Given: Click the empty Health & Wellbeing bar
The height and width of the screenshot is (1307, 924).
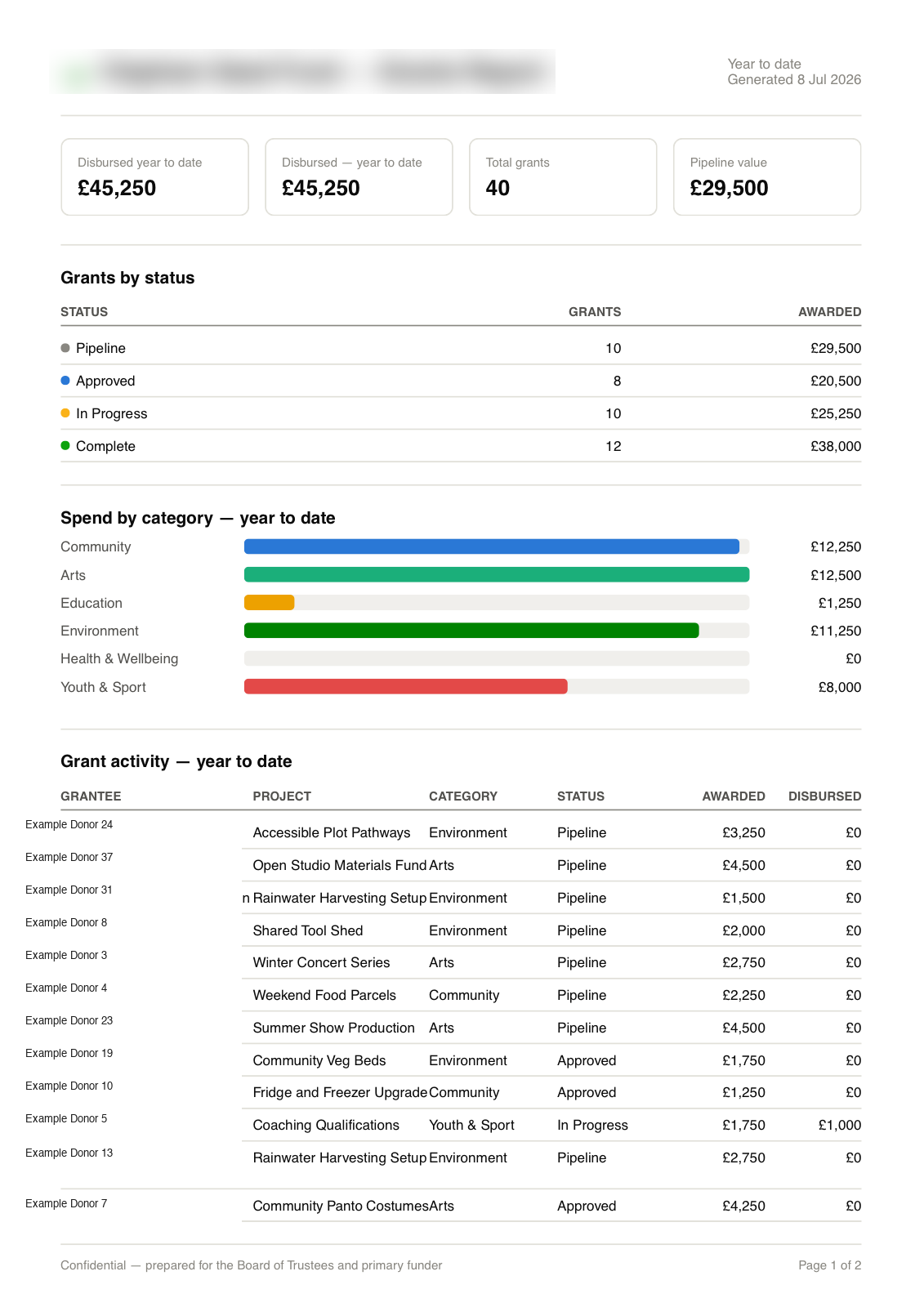Looking at the screenshot, I should click(497, 658).
